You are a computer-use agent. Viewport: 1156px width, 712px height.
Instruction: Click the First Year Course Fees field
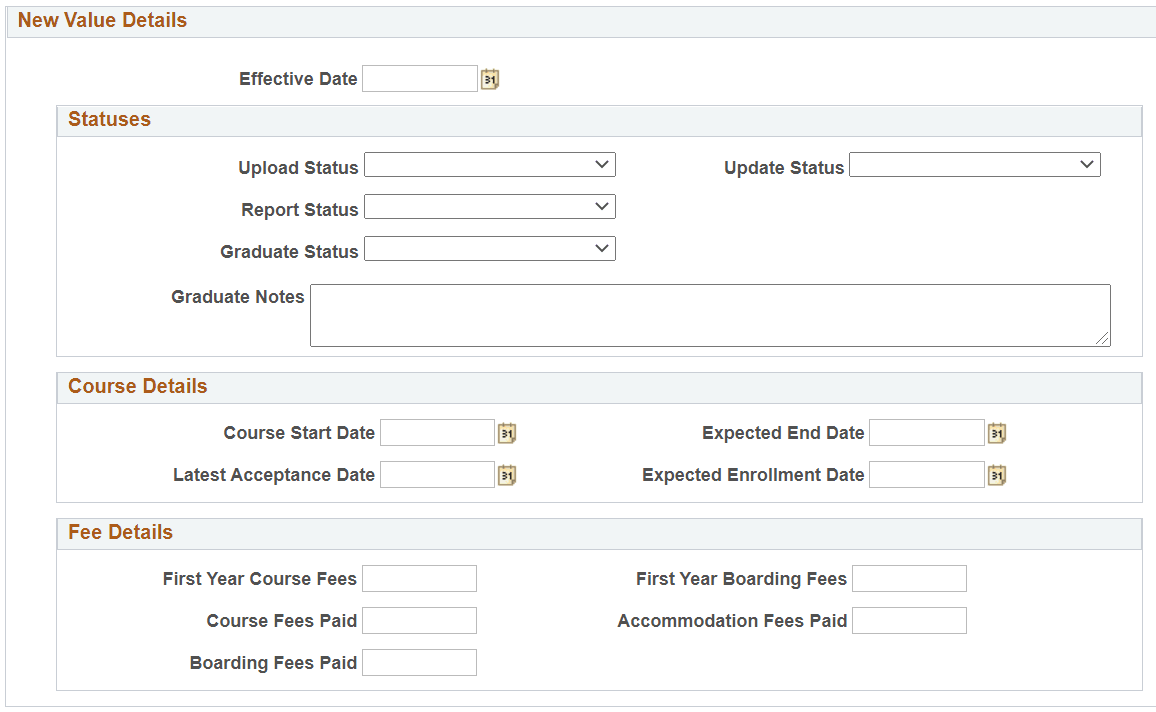coord(419,578)
